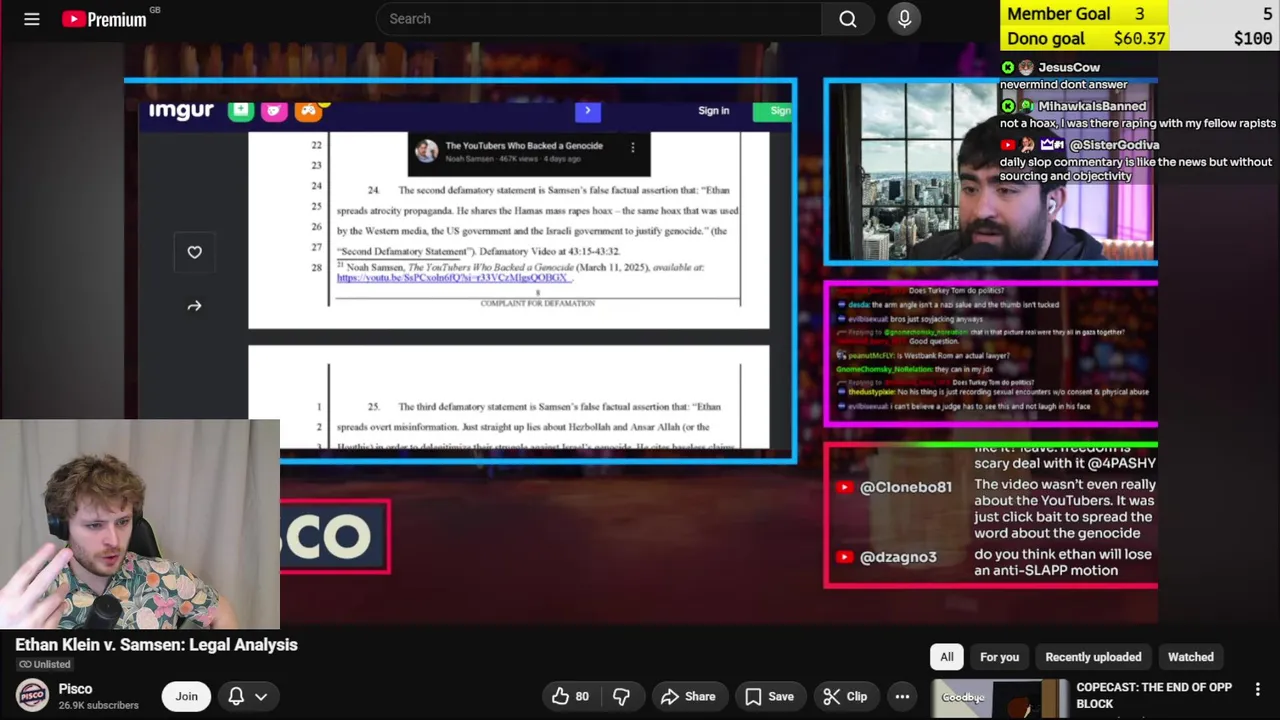The width and height of the screenshot is (1280, 720).
Task: Open notification bell dropdown for Pisco
Action: 247,696
